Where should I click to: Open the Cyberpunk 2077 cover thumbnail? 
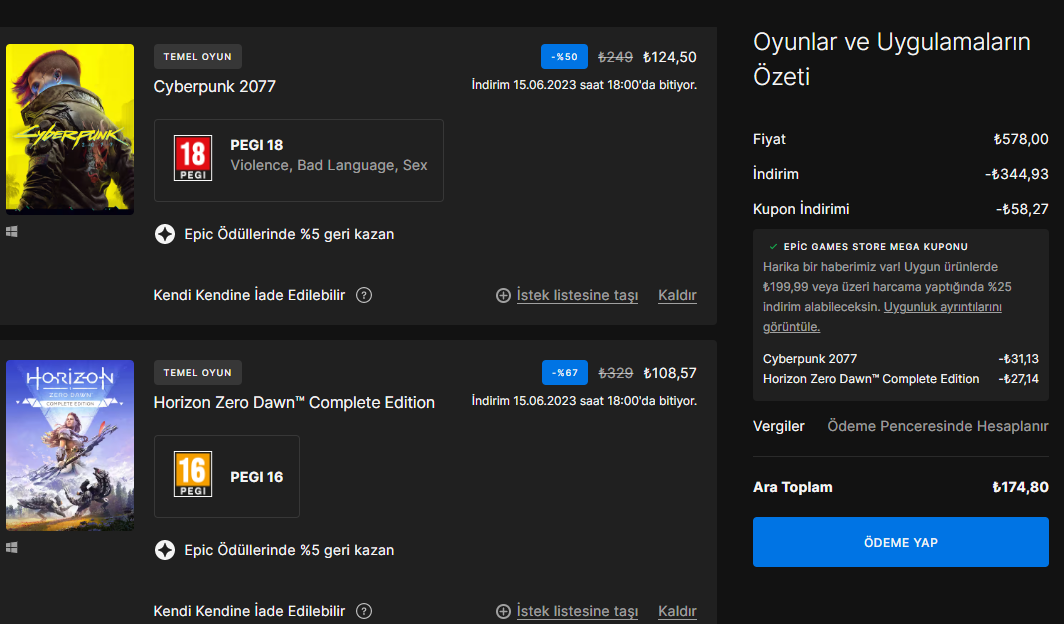click(x=70, y=129)
